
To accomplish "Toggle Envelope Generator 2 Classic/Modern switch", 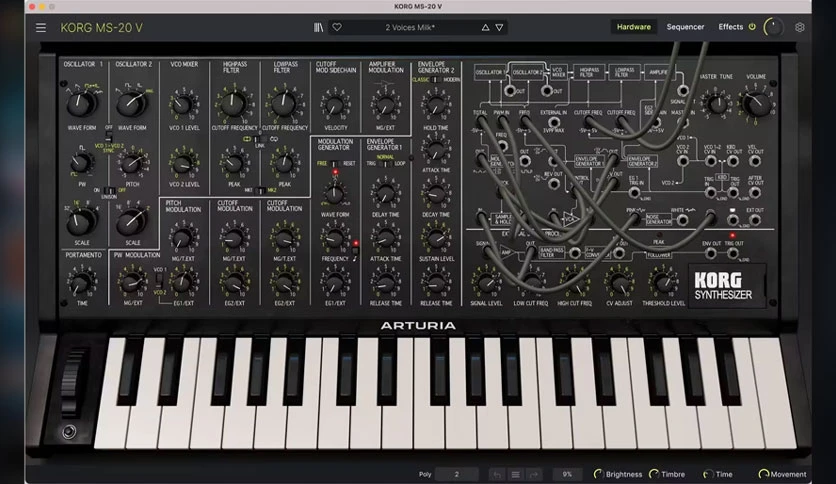I will (436, 80).
